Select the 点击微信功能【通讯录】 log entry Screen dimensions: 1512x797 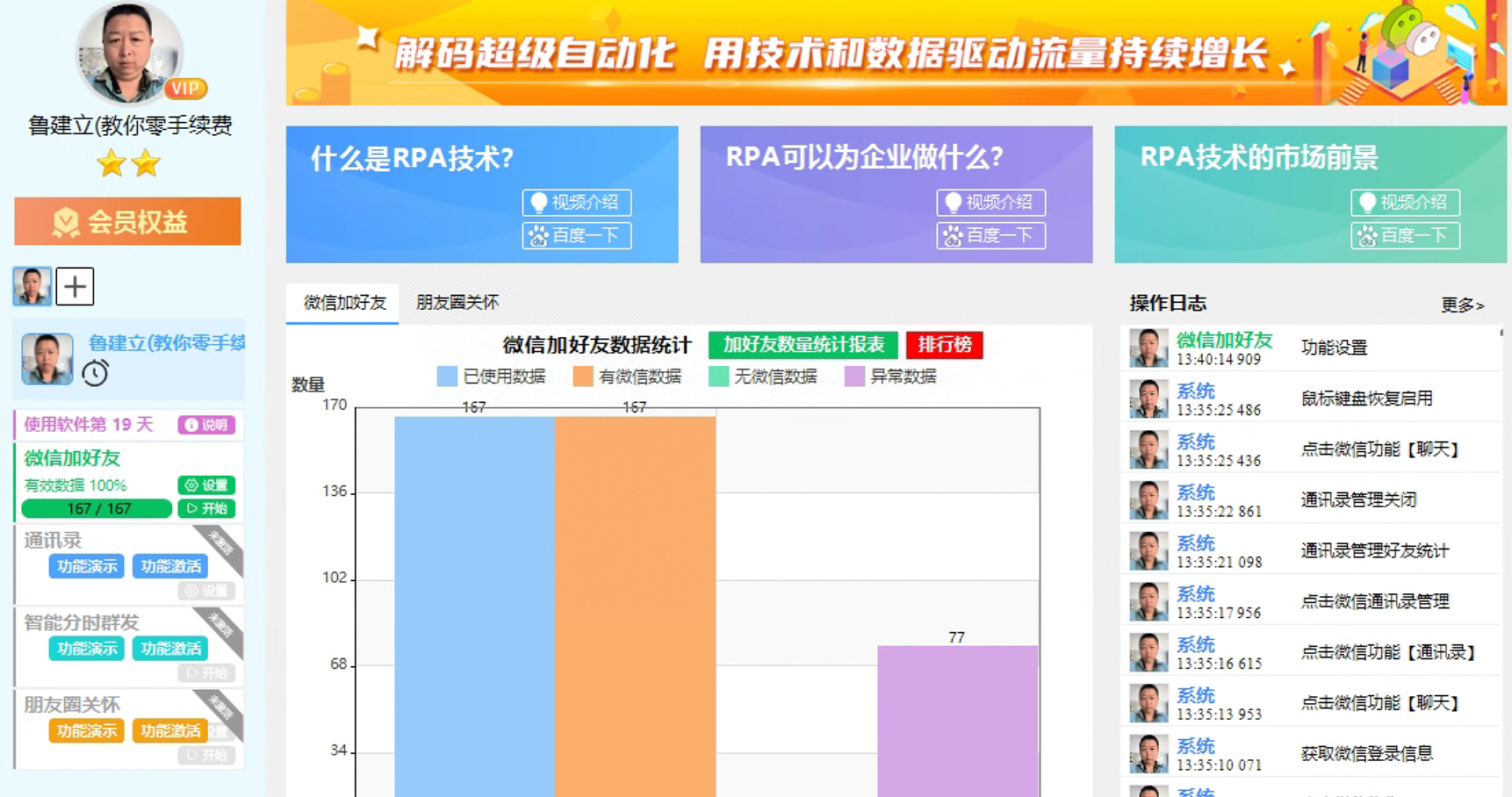tap(1313, 652)
